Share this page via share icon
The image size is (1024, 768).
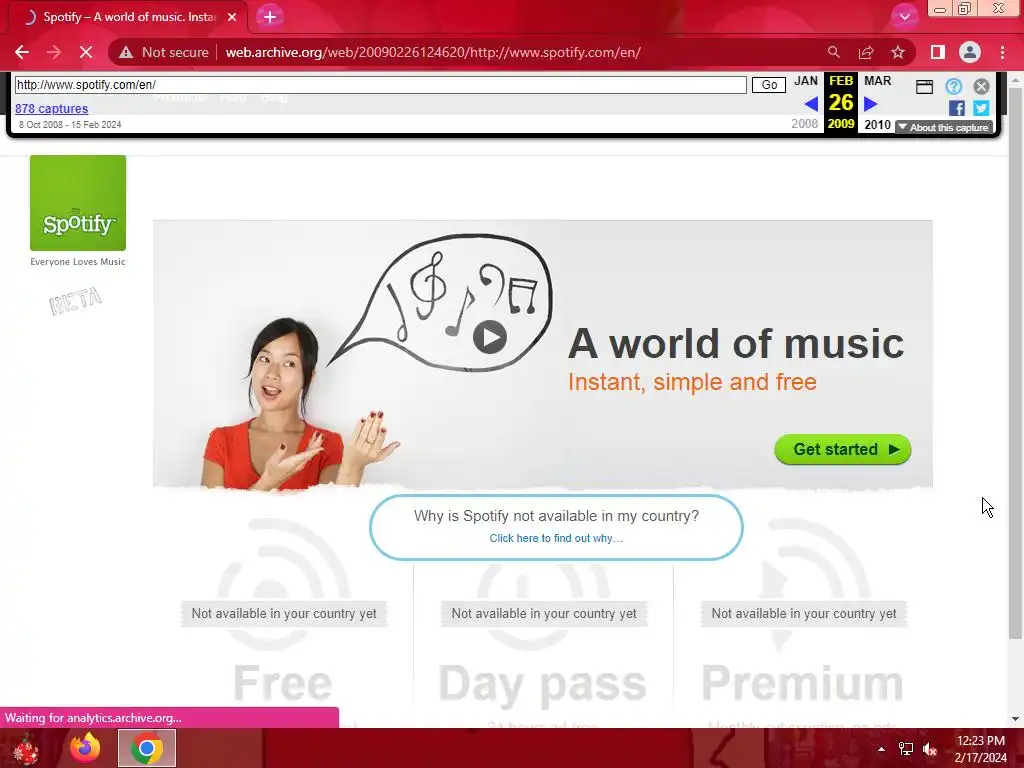866,52
